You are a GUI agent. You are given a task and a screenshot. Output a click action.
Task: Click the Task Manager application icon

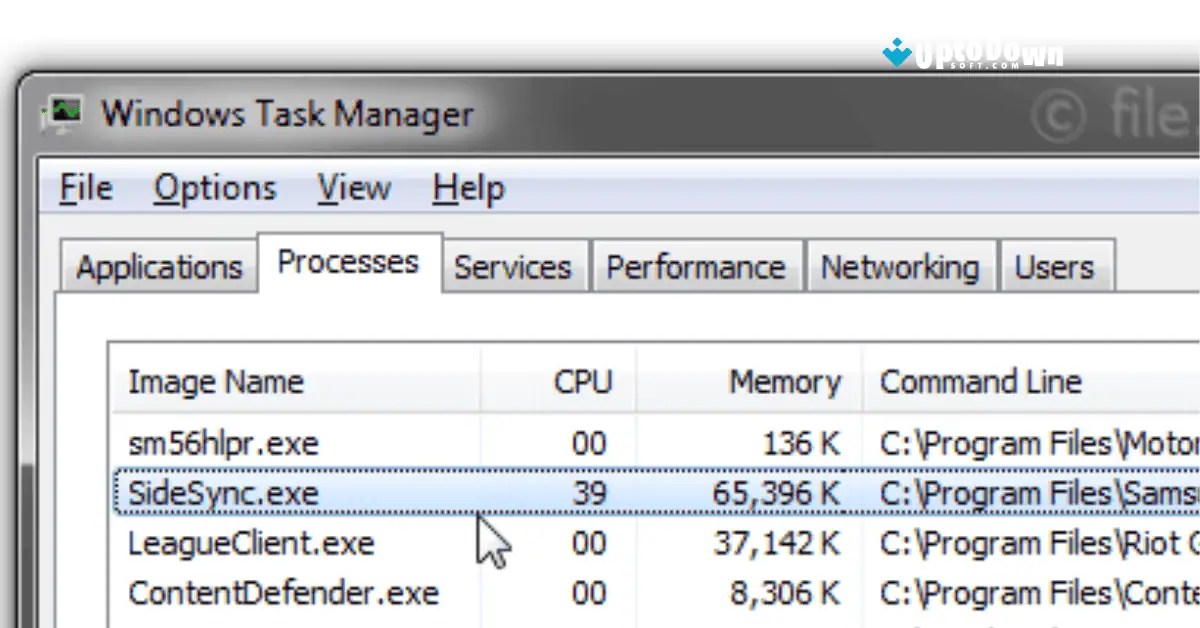coord(66,113)
